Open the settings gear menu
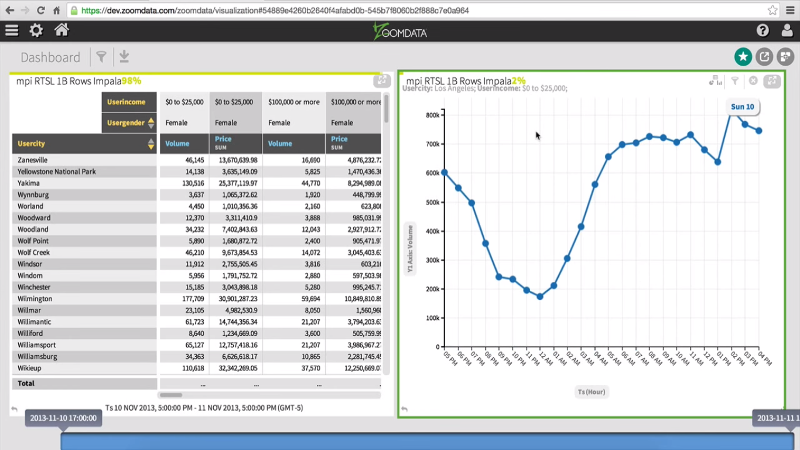The image size is (800, 450). click(x=36, y=31)
